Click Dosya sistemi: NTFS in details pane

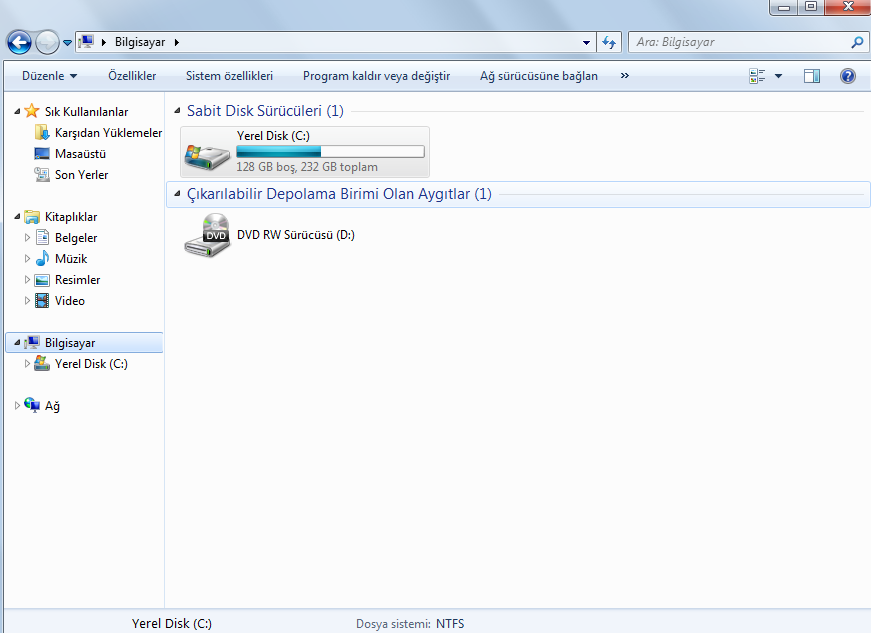tap(410, 624)
